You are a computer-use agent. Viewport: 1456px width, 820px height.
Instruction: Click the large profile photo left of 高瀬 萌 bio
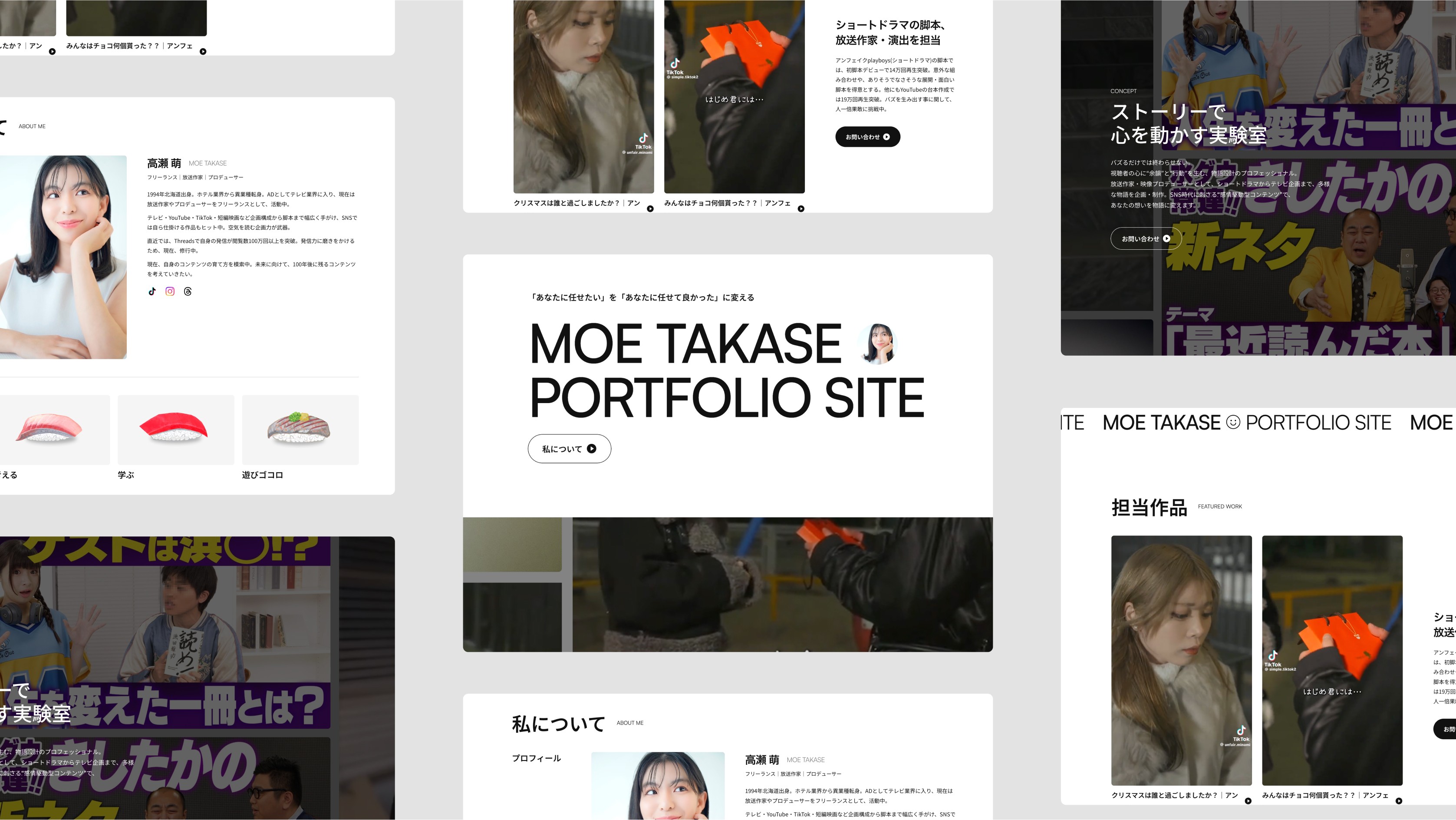pos(63,257)
